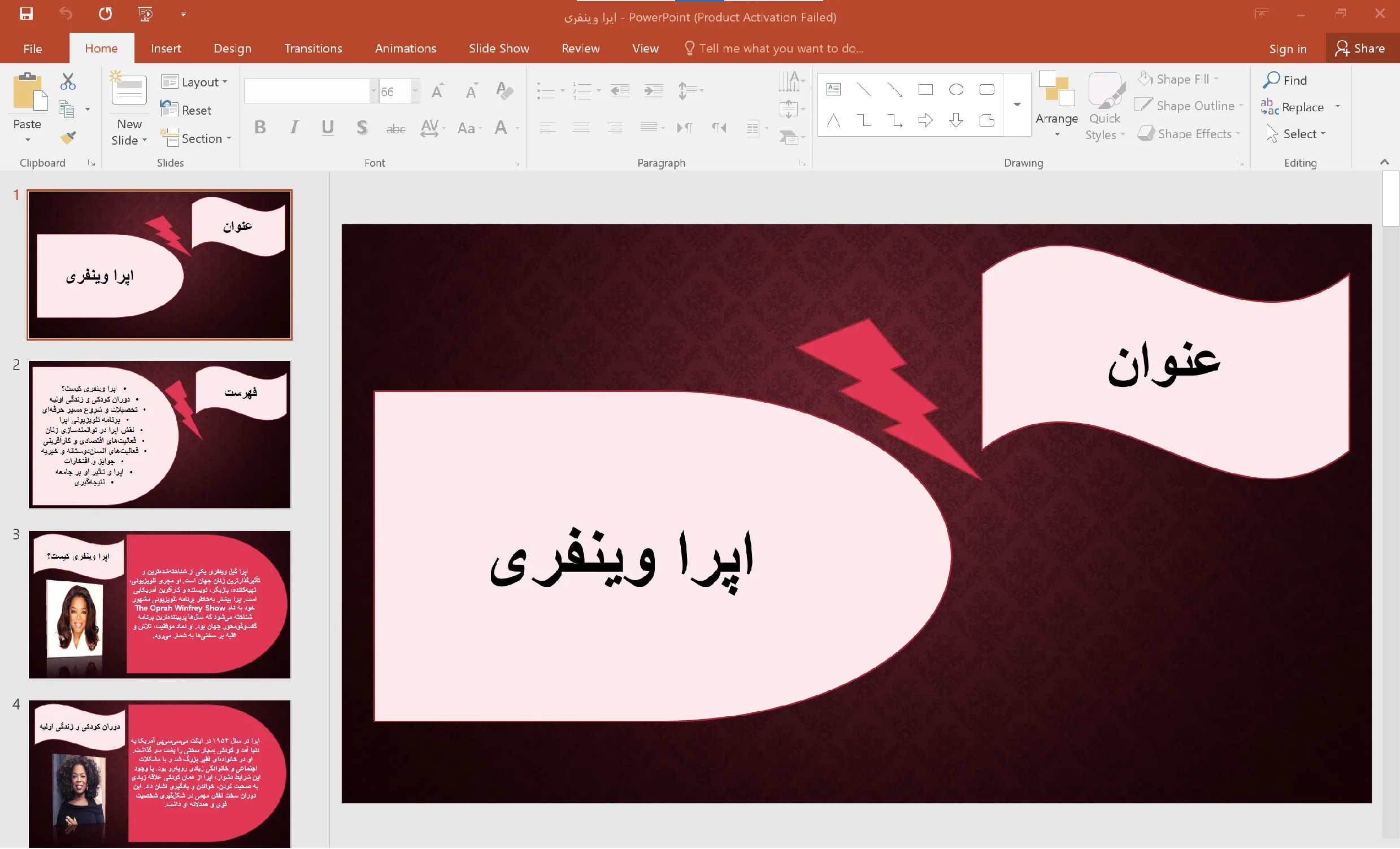Expand the font size dropdown arrow
The width and height of the screenshot is (1400, 849).
click(x=415, y=91)
